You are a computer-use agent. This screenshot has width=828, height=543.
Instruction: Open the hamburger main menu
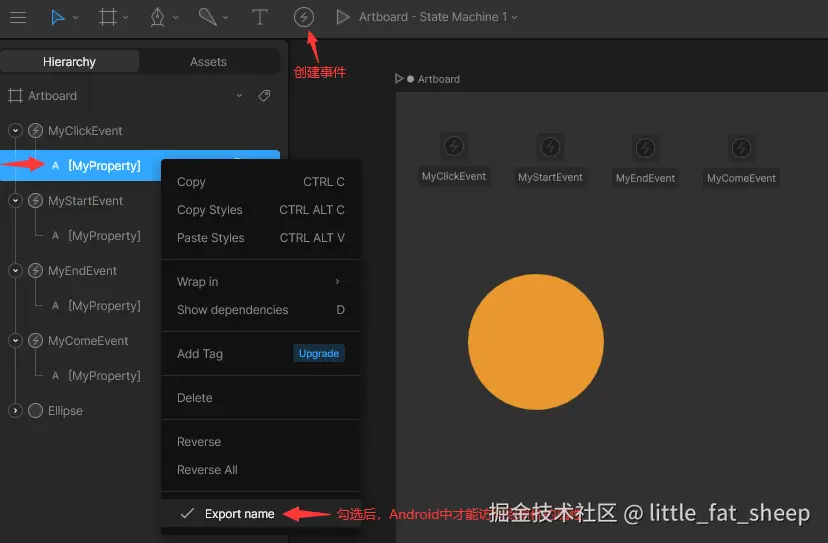pyautogui.click(x=18, y=17)
